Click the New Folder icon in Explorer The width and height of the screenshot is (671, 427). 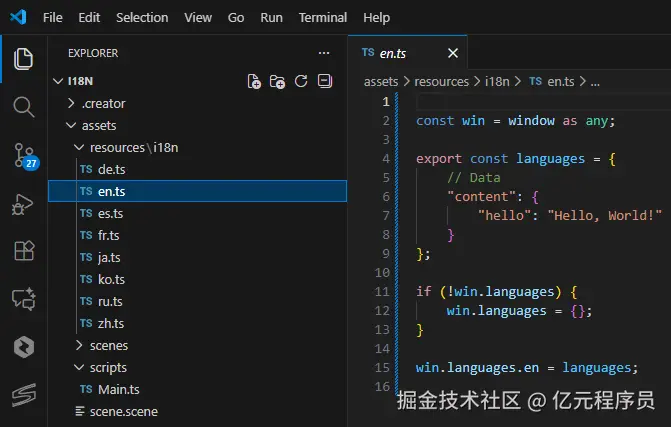(x=277, y=81)
